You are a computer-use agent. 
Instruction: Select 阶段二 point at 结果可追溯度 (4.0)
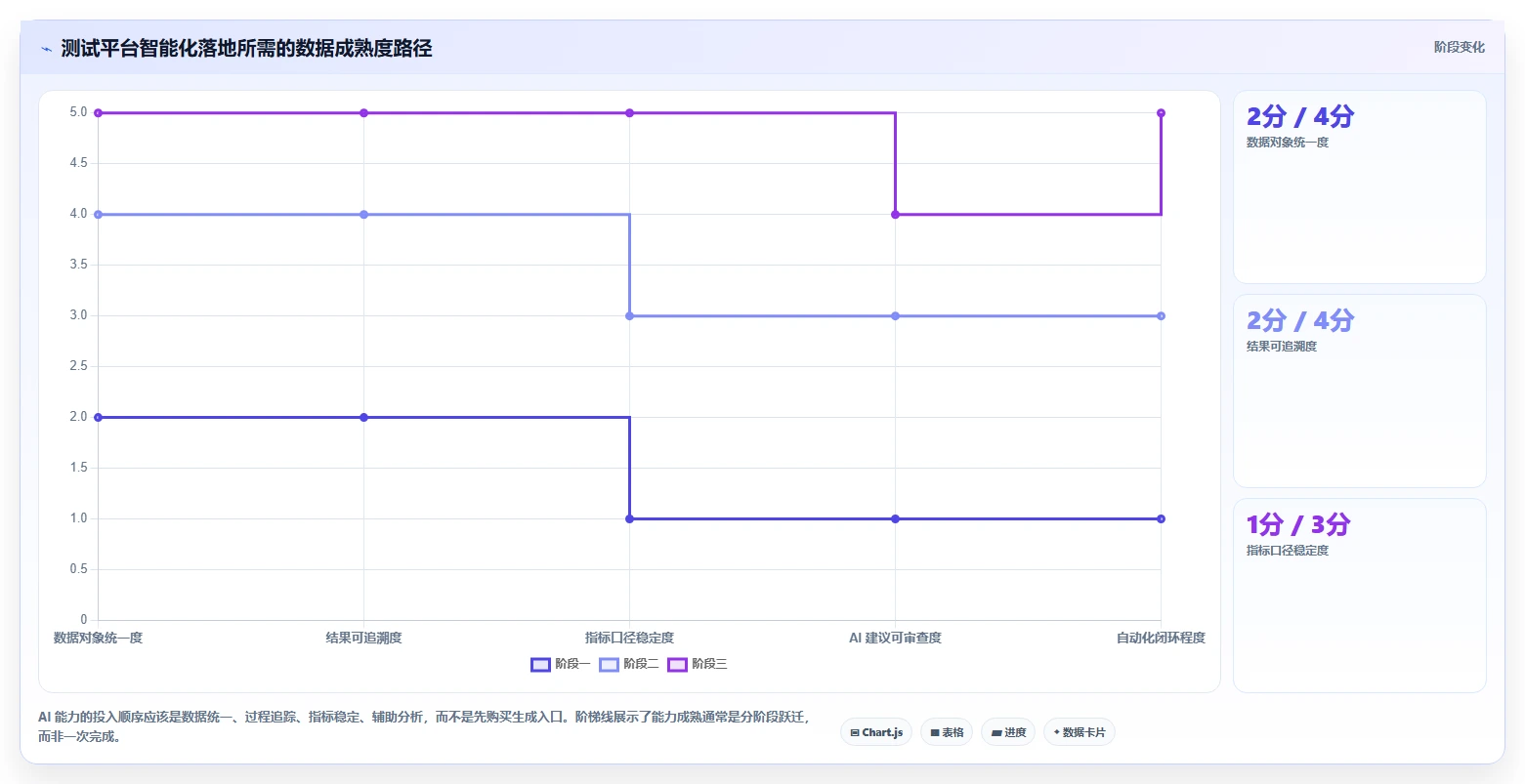click(x=363, y=215)
